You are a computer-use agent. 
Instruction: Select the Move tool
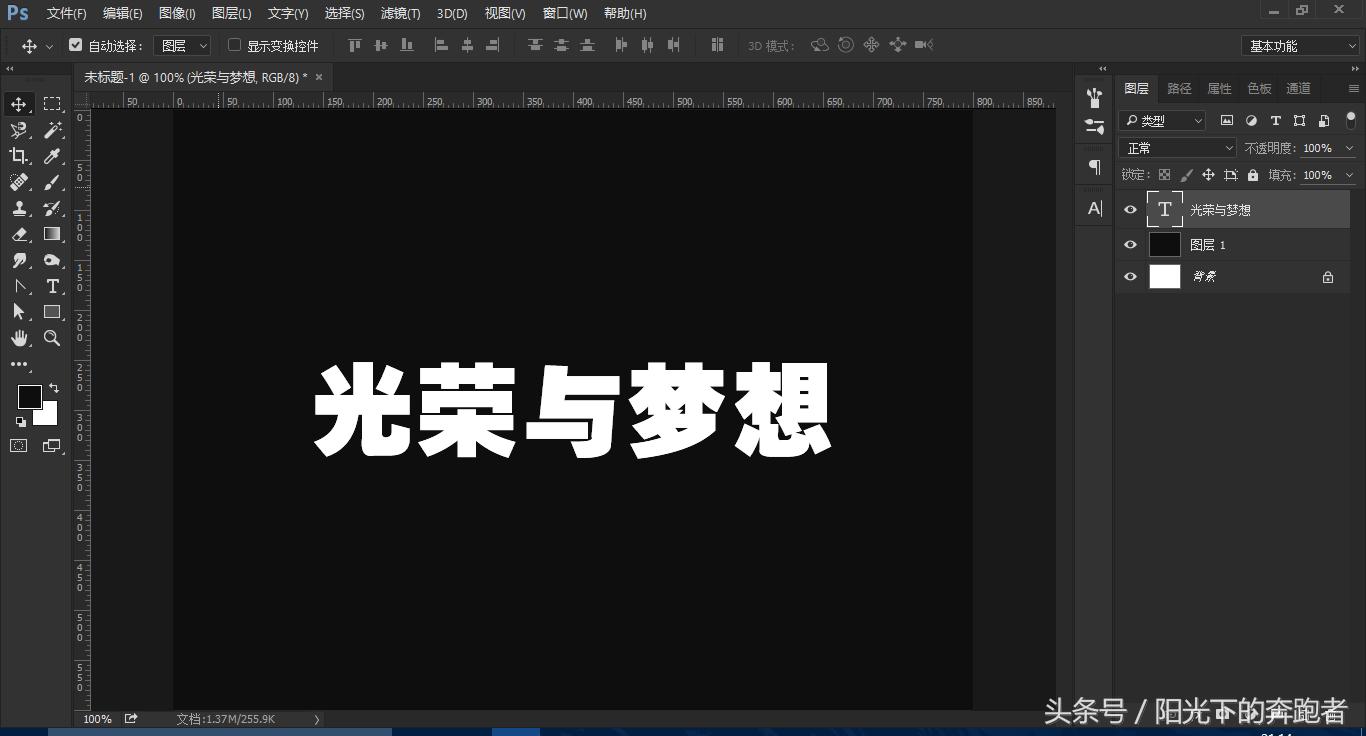point(19,103)
